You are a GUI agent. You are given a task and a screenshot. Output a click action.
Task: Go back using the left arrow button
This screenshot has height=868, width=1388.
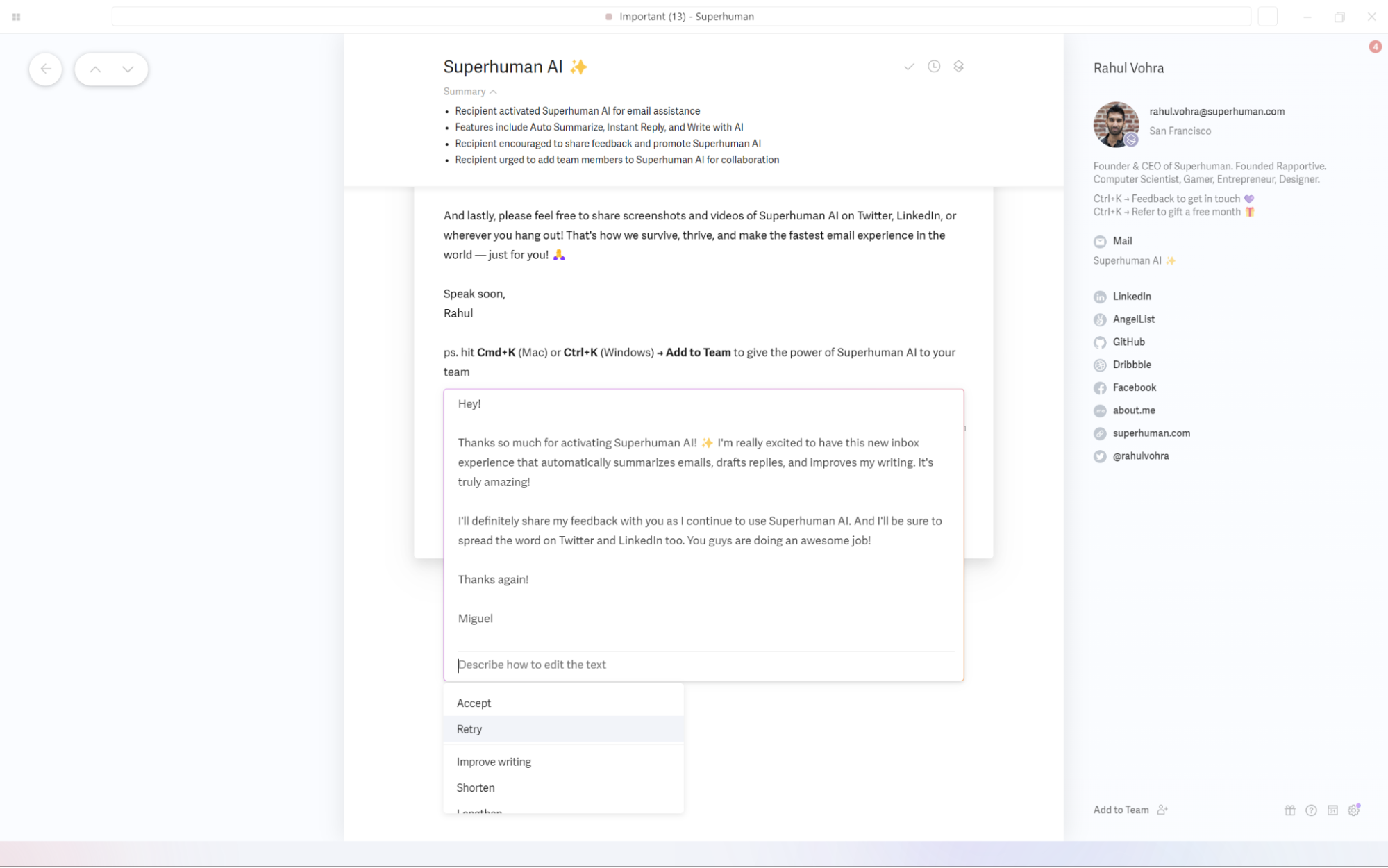tap(45, 69)
